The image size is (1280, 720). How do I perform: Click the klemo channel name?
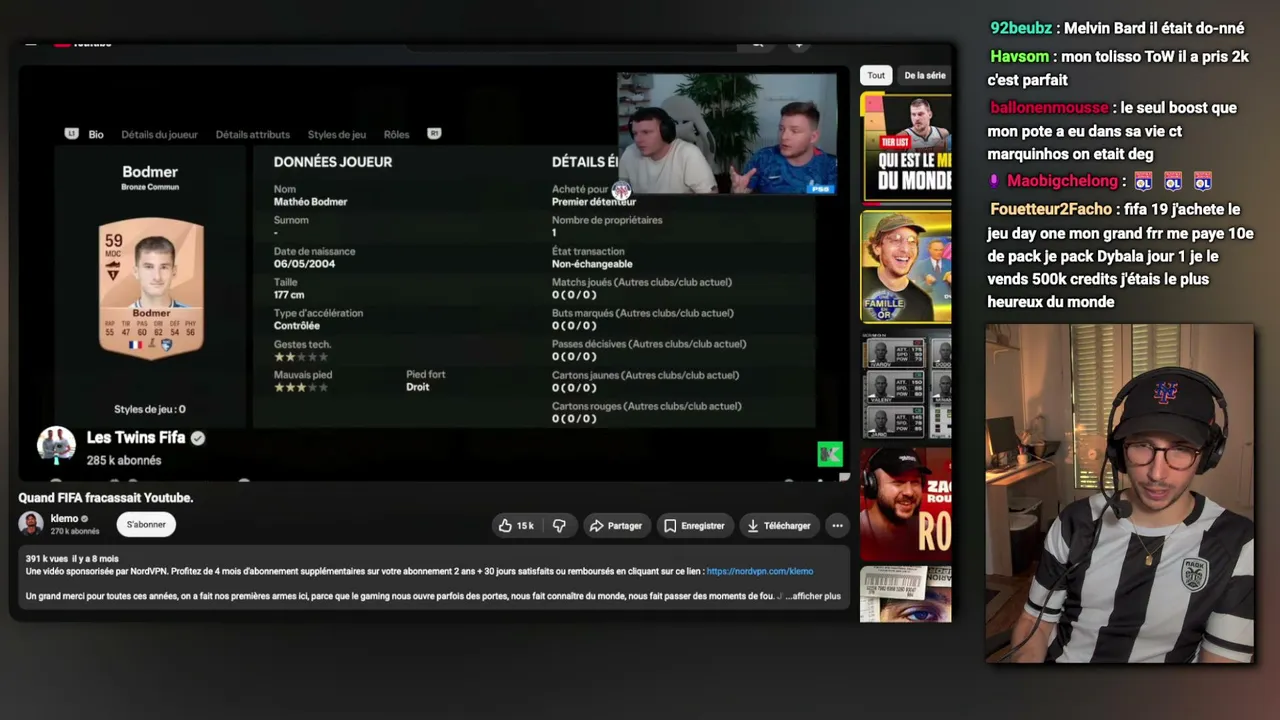(64, 518)
